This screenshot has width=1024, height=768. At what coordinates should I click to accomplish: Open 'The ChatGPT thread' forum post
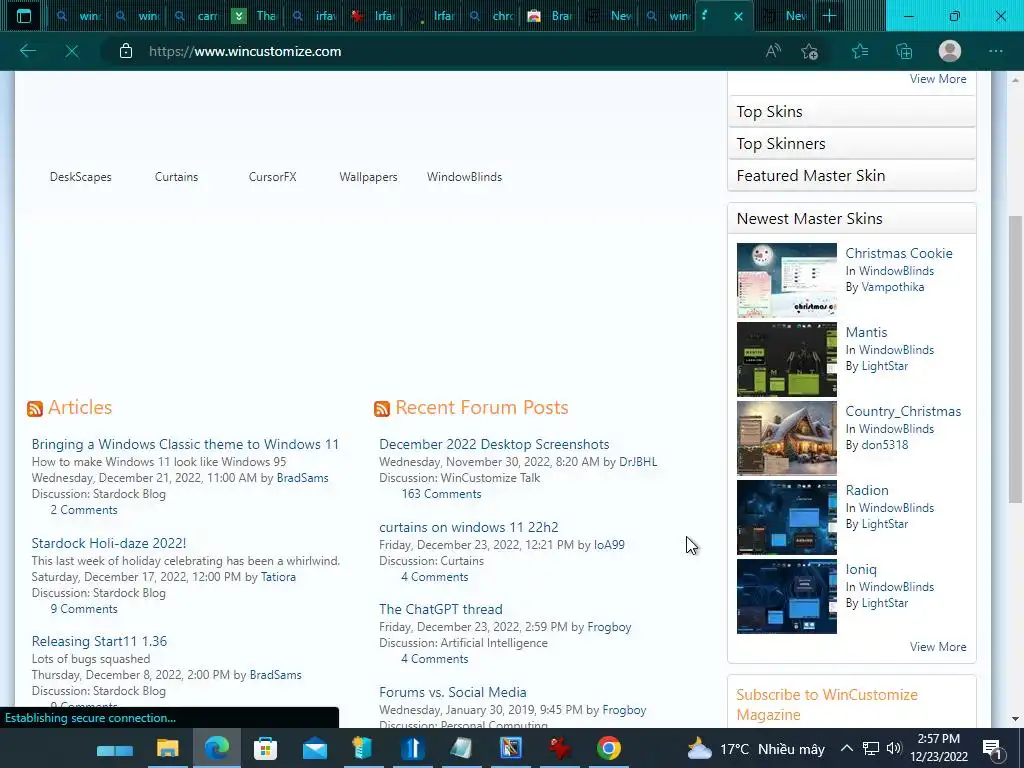[441, 609]
